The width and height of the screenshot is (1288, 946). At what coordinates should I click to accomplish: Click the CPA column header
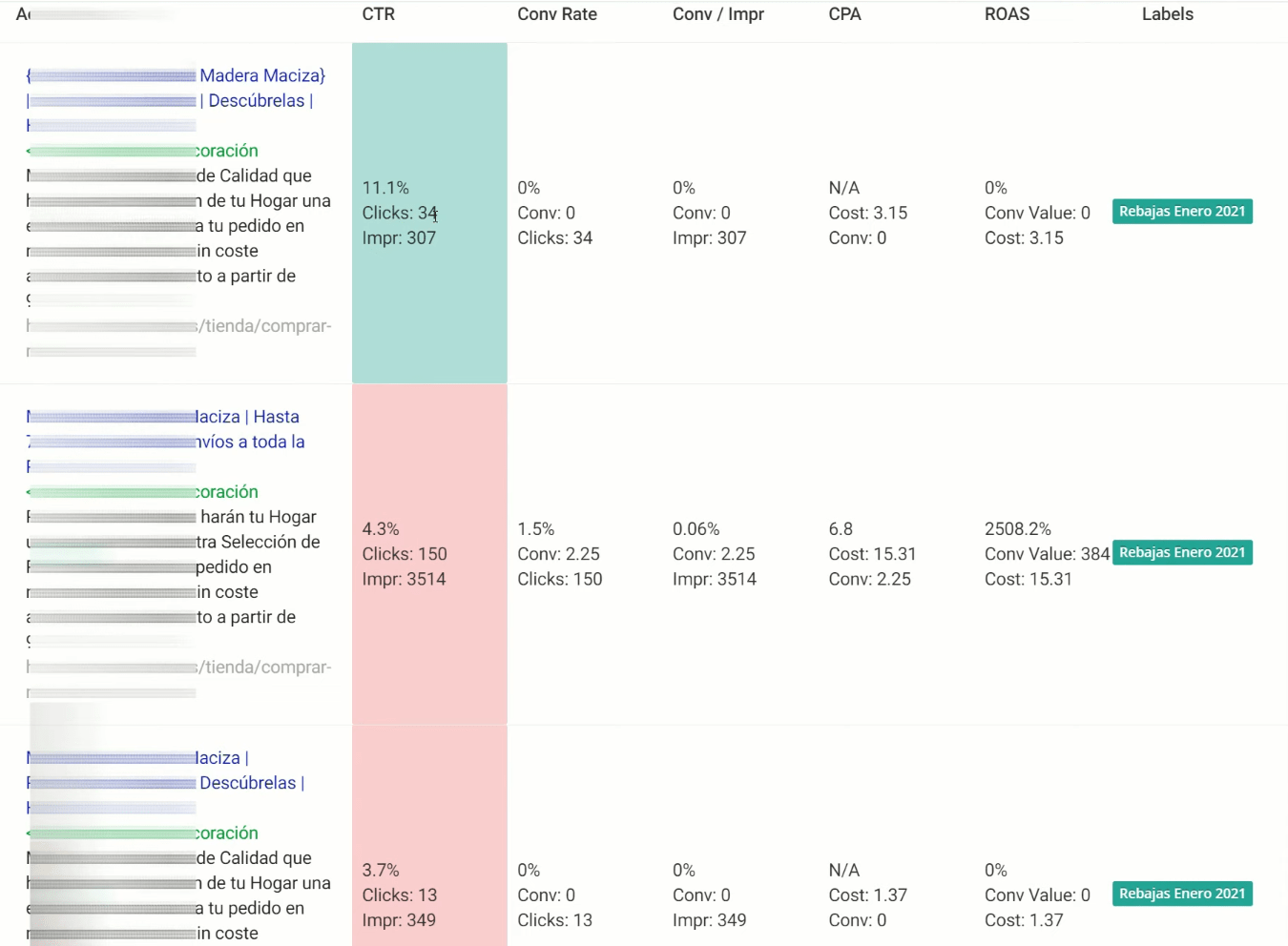point(844,14)
